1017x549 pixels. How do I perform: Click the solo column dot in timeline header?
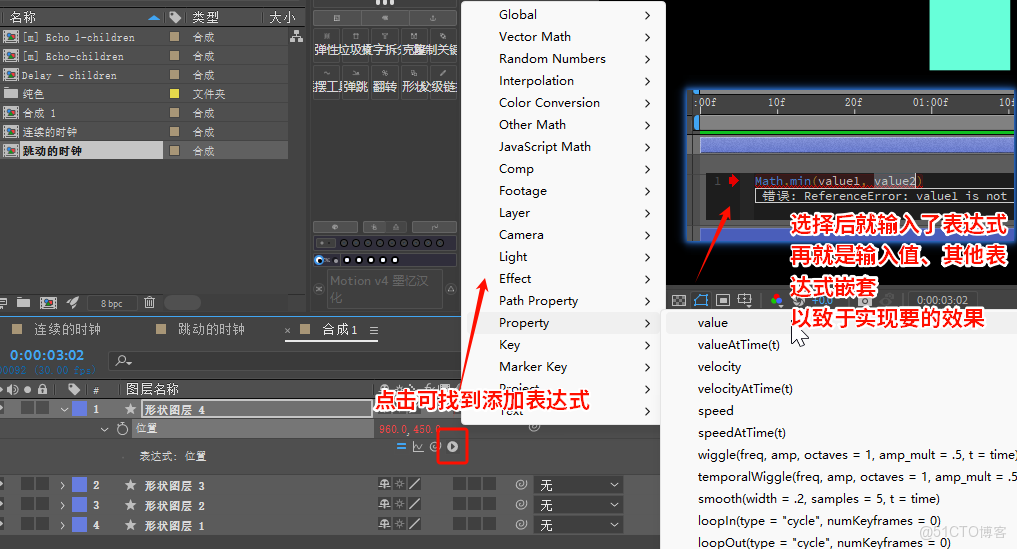27,389
